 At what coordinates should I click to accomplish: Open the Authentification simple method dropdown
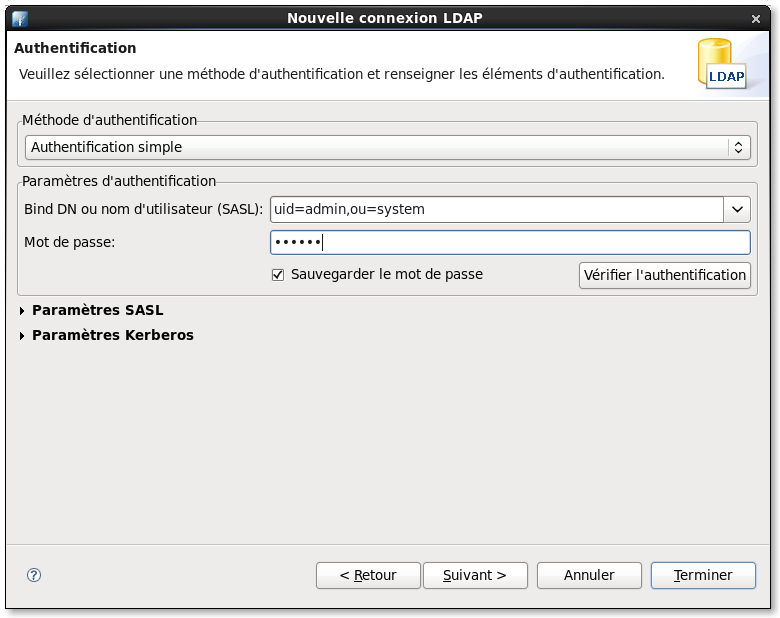387,147
